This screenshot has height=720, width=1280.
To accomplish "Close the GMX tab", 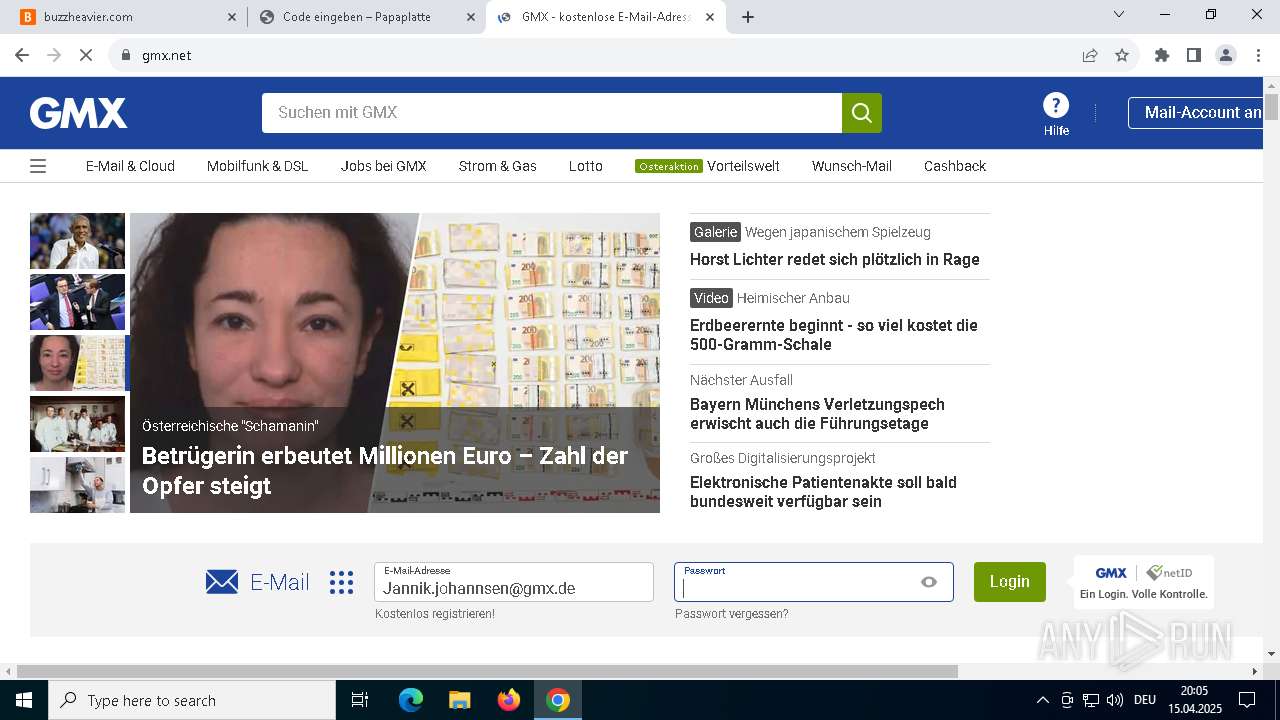I will coord(710,17).
